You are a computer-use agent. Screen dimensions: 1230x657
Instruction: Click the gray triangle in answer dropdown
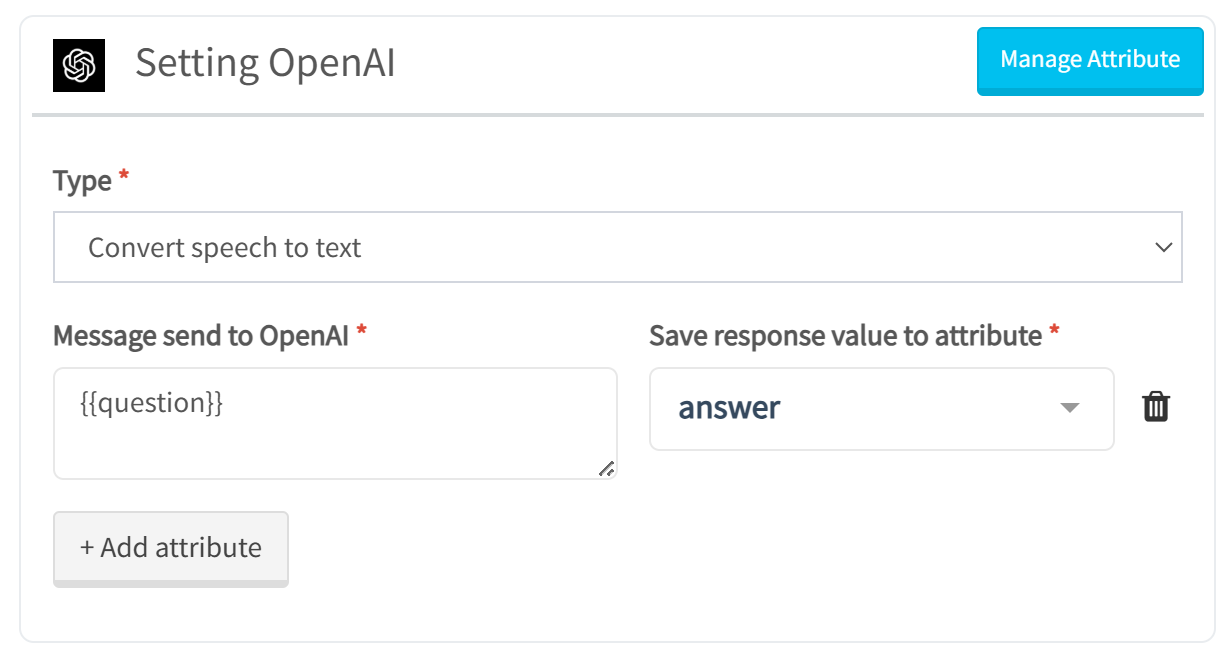(x=1070, y=408)
